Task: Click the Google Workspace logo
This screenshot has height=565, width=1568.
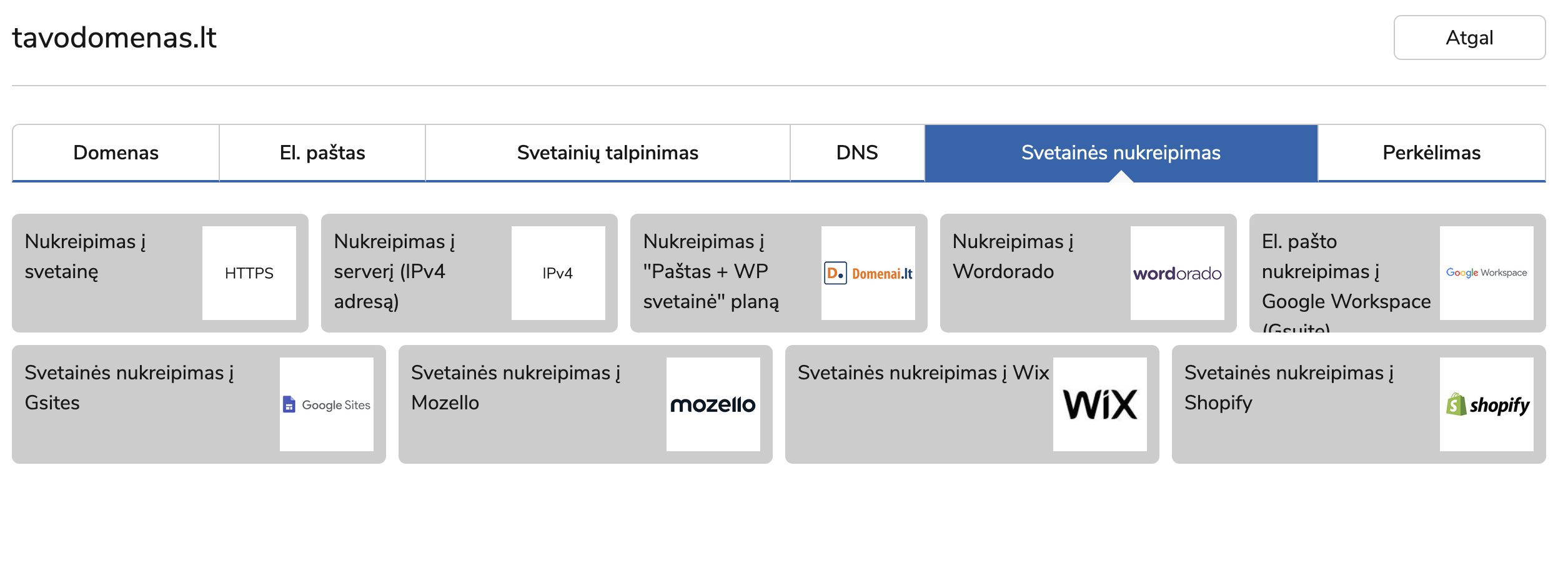Action: click(x=1486, y=273)
